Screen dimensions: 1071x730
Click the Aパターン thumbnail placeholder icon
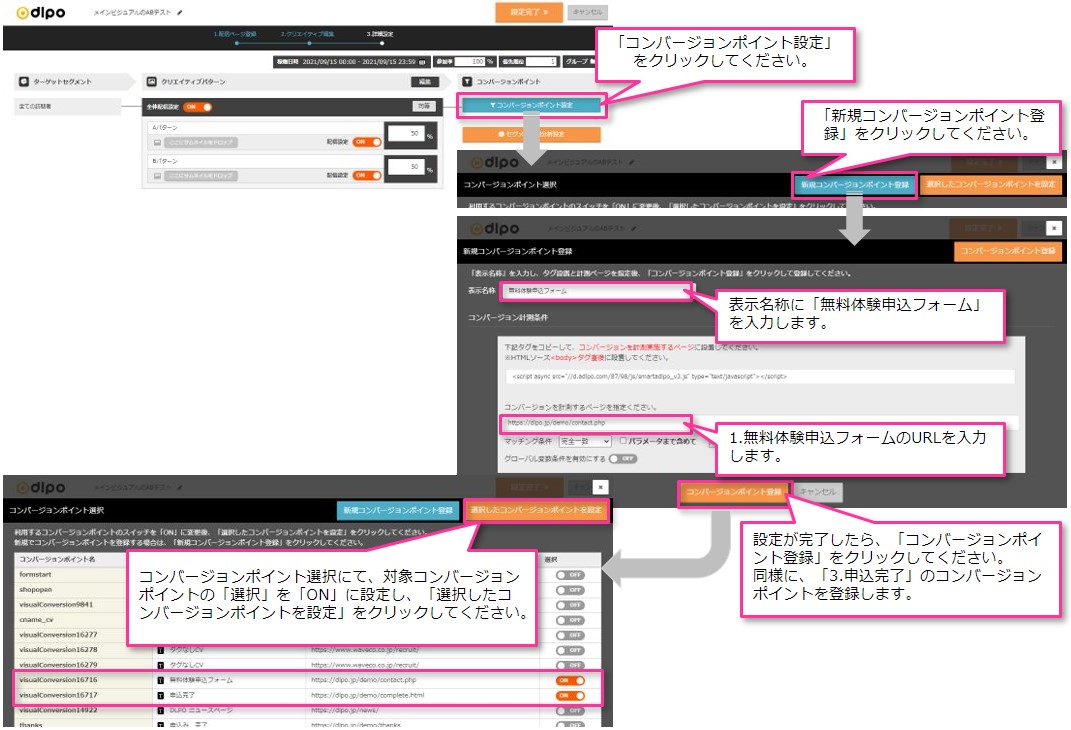tap(157, 143)
